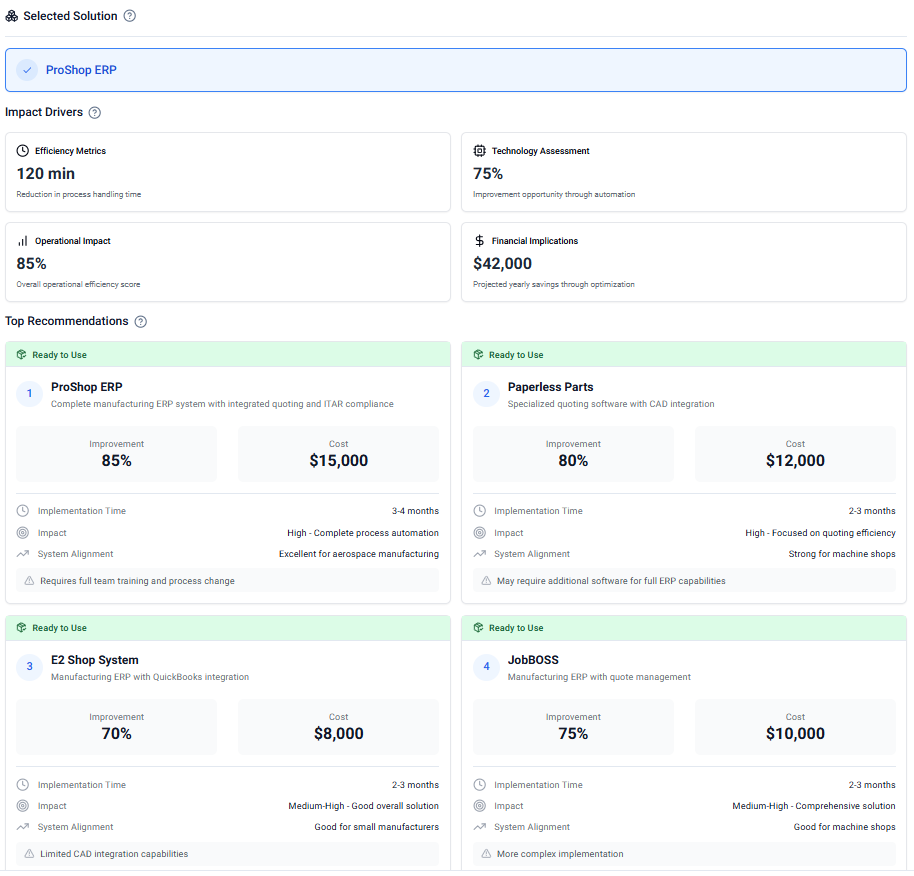Click the $8,000 cost box for E2 Shop System

(x=339, y=727)
